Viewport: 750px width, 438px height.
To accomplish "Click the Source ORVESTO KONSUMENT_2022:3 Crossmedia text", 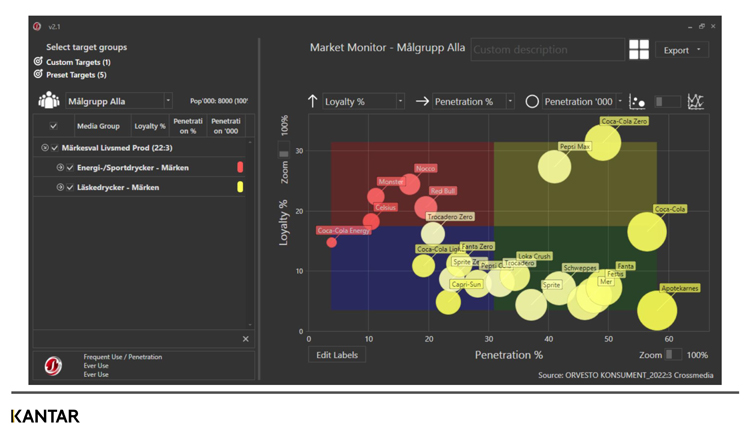I will pyautogui.click(x=626, y=375).
